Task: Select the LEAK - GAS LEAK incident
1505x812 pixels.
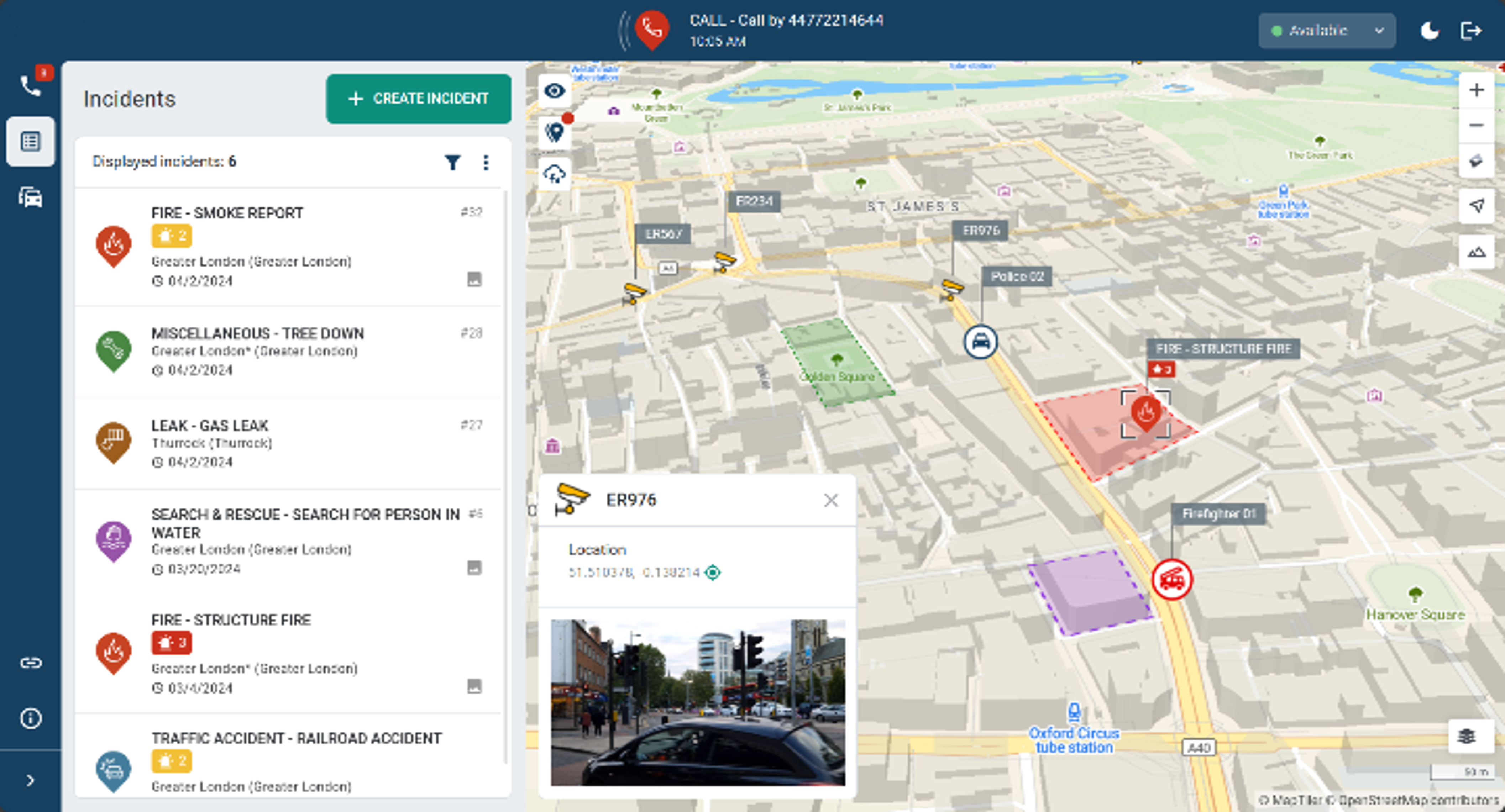Action: click(288, 443)
